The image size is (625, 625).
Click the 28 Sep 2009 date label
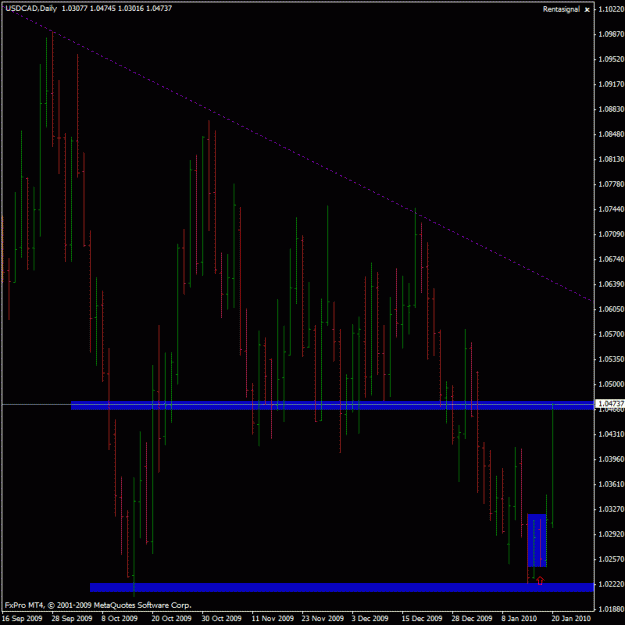click(x=72, y=619)
